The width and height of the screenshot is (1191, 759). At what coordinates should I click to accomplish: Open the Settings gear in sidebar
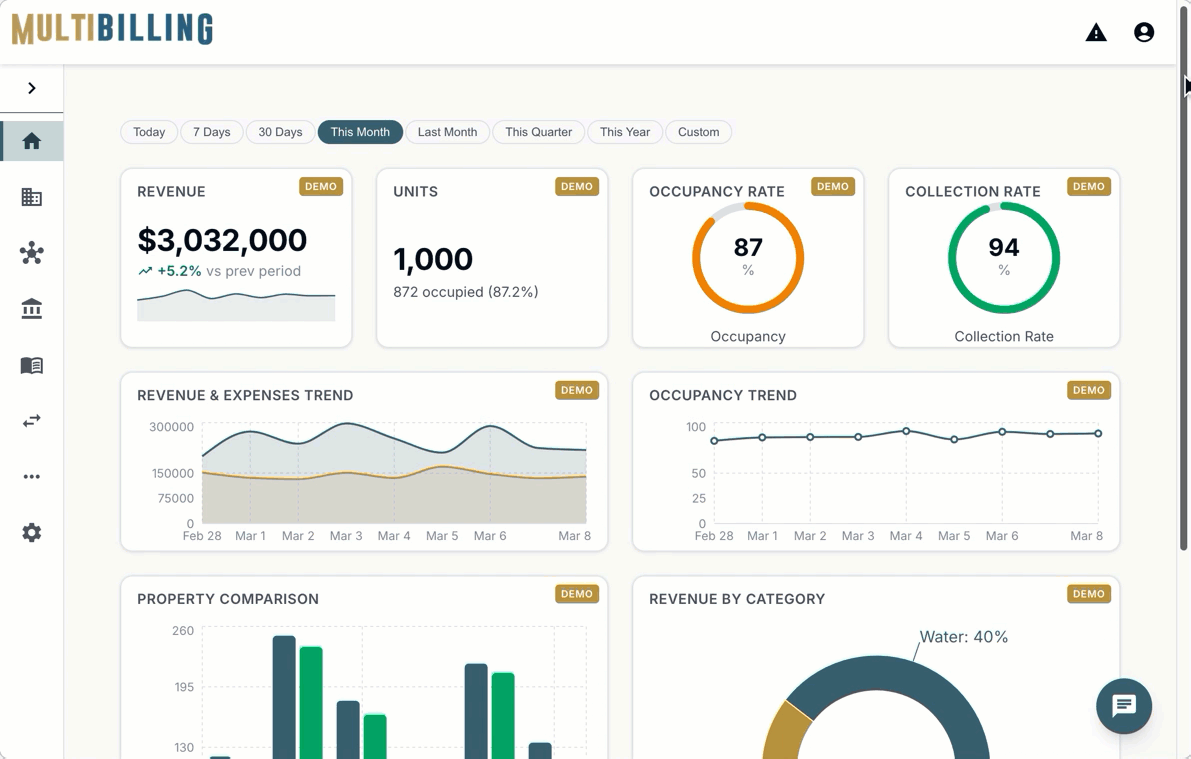pos(31,532)
